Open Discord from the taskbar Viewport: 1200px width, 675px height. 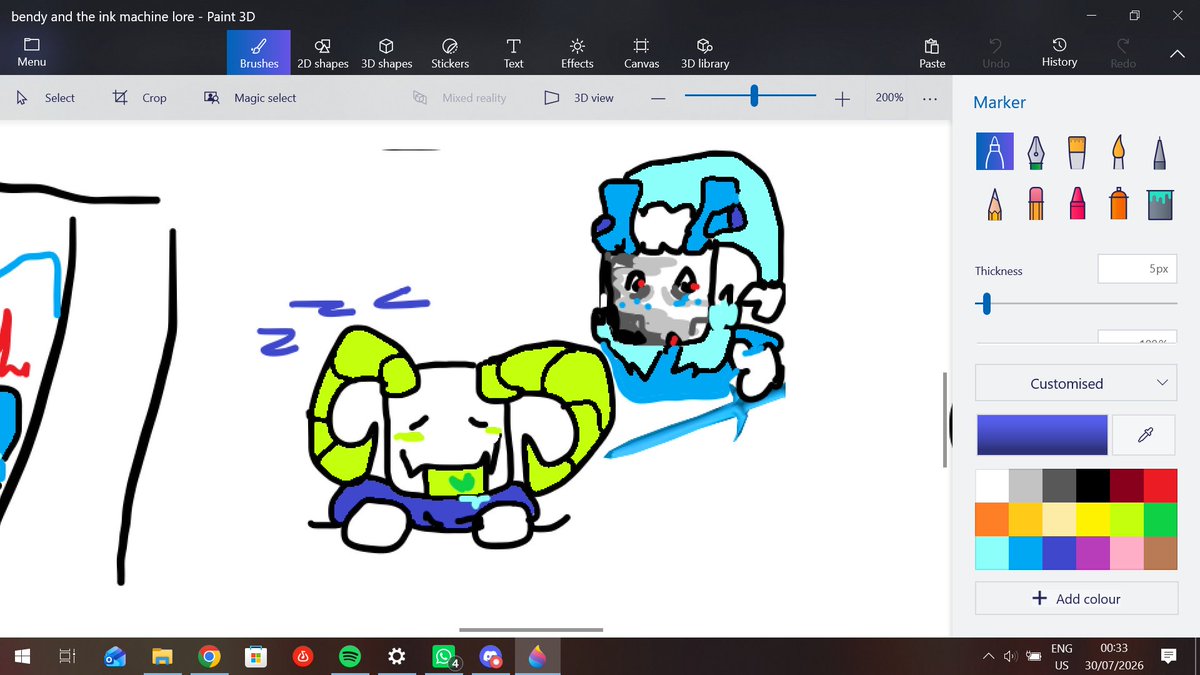pos(490,656)
